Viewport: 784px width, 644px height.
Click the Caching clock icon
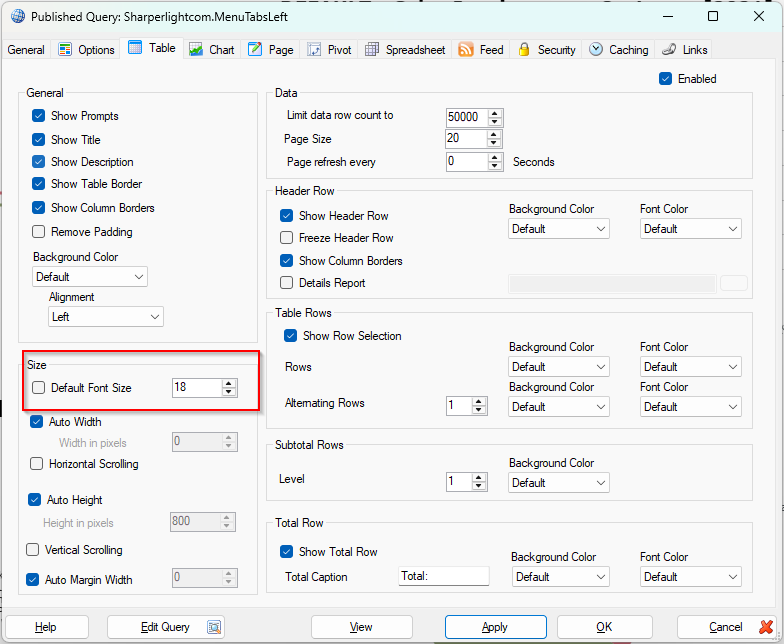click(x=596, y=50)
